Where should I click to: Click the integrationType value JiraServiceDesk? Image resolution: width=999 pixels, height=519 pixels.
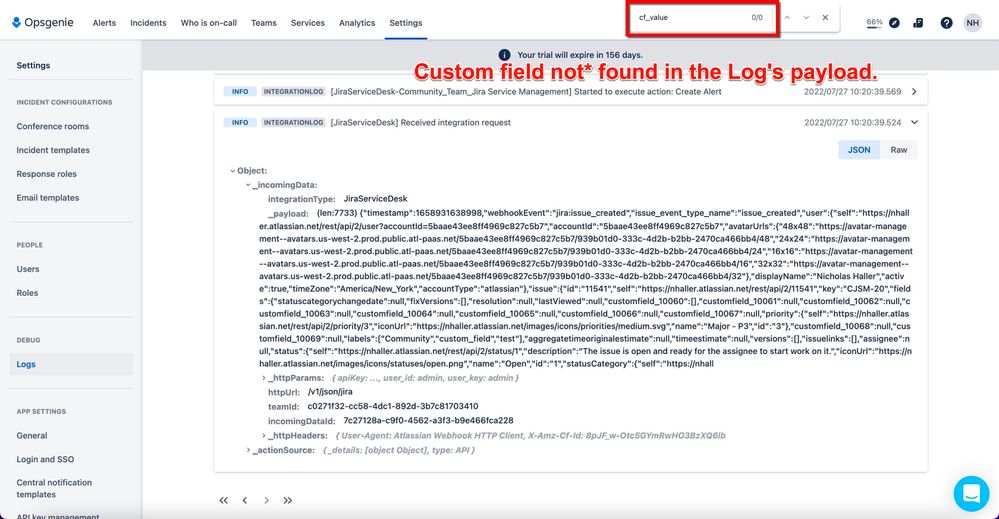pyautogui.click(x=375, y=199)
